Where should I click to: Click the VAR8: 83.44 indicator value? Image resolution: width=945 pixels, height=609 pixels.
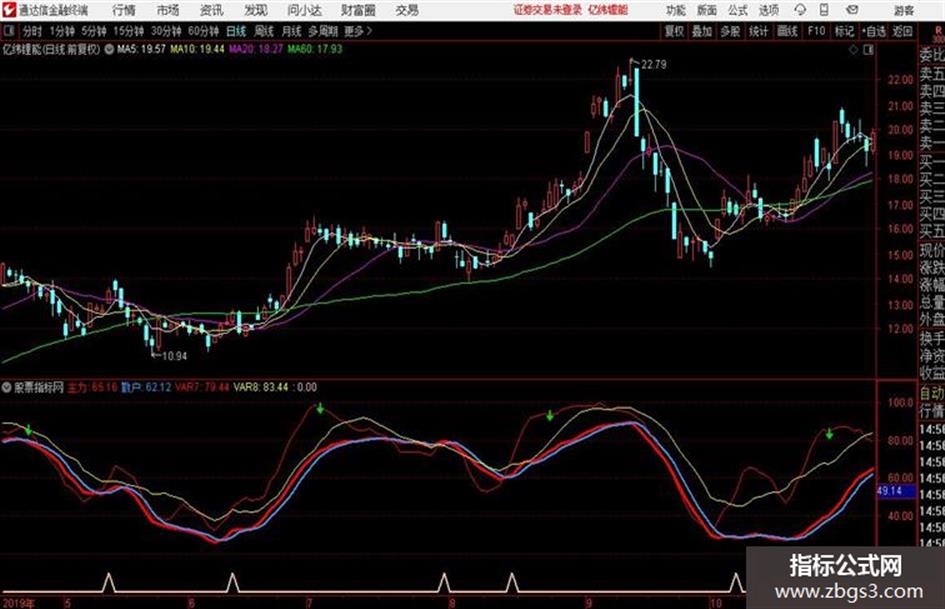261,387
